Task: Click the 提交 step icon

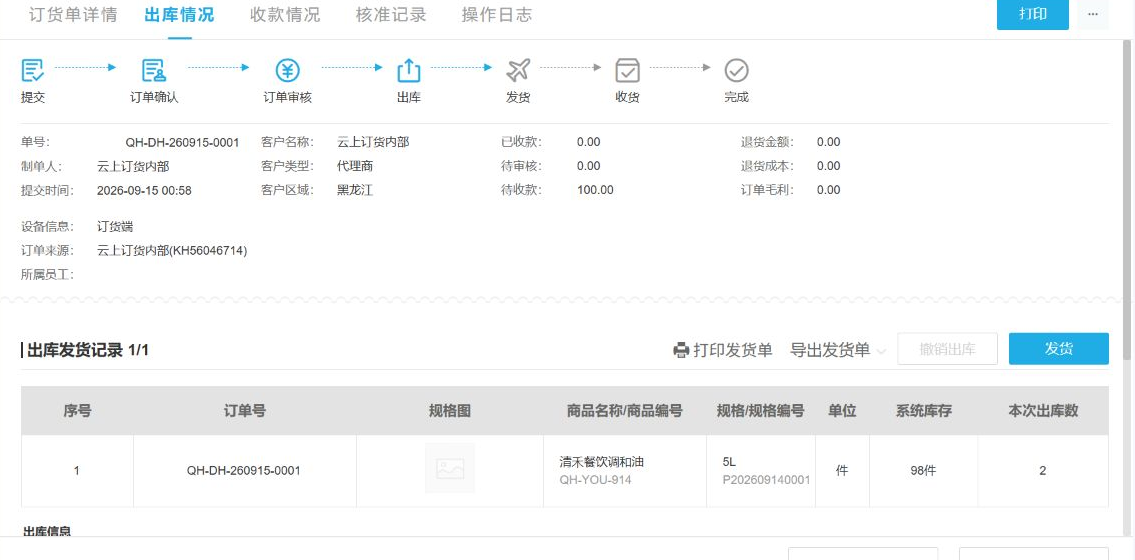Action: [33, 70]
